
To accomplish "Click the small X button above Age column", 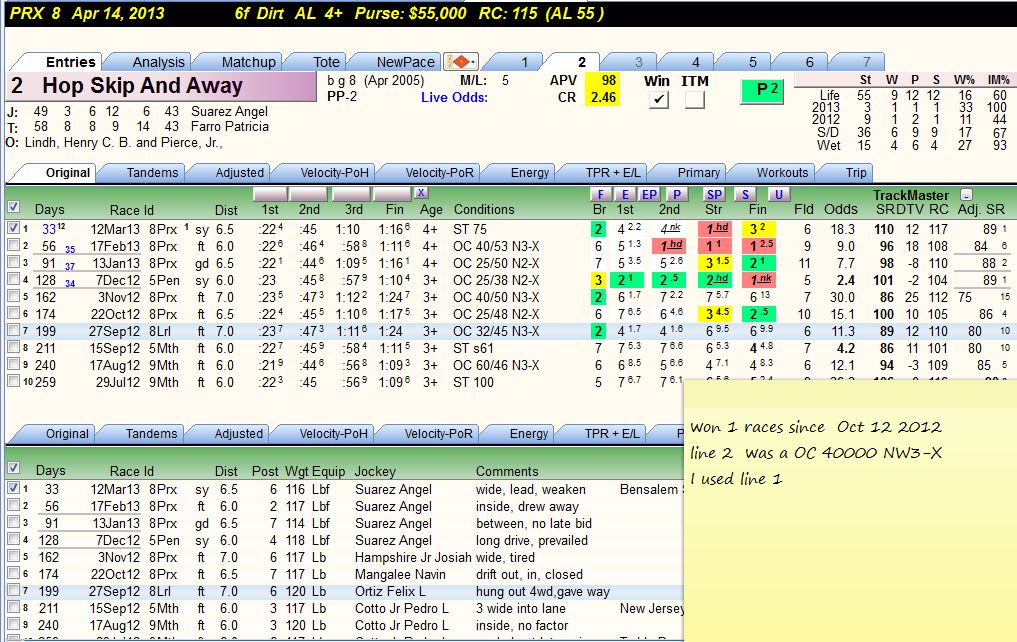I will (421, 193).
